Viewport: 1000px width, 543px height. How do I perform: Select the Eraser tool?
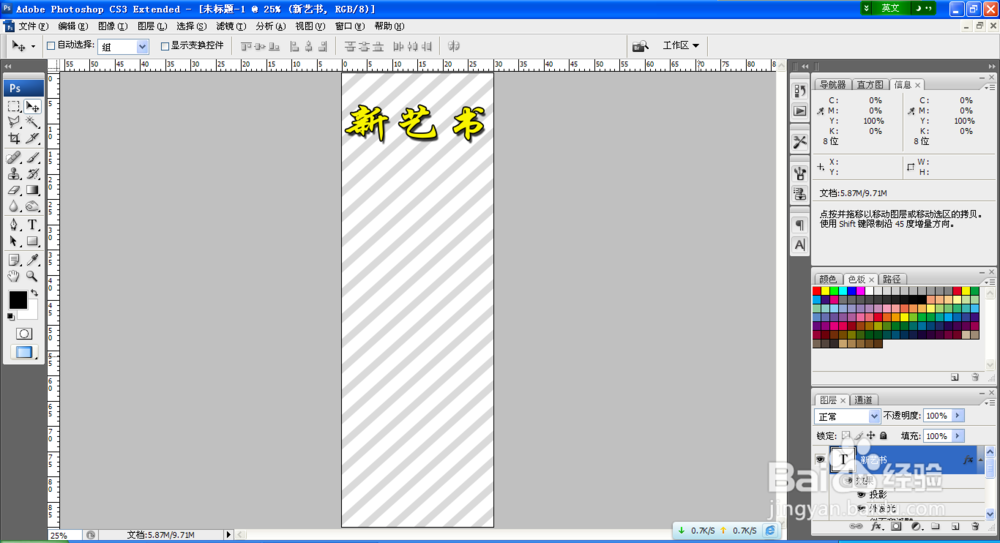[14, 190]
